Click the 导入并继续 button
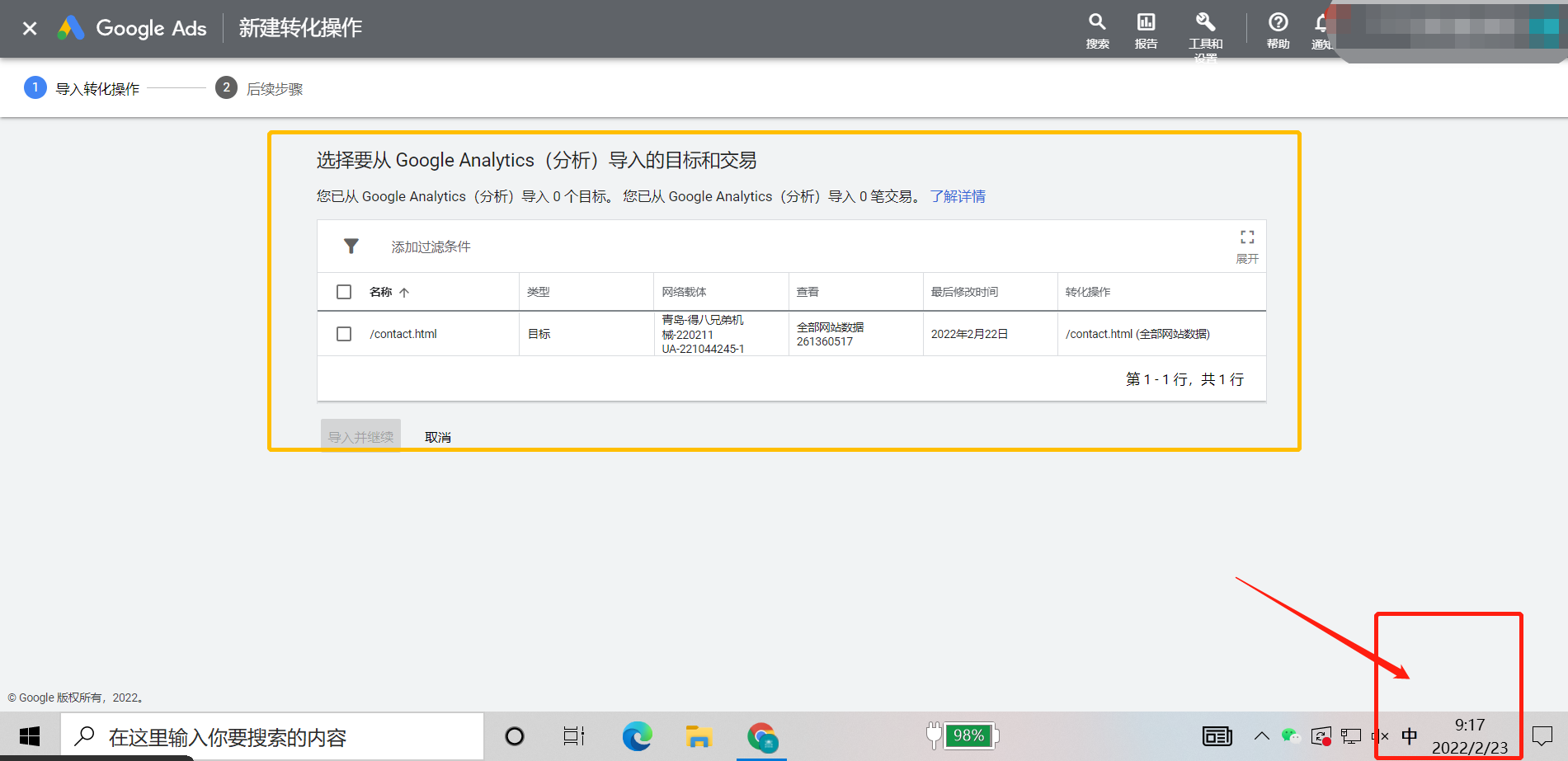 [360, 436]
